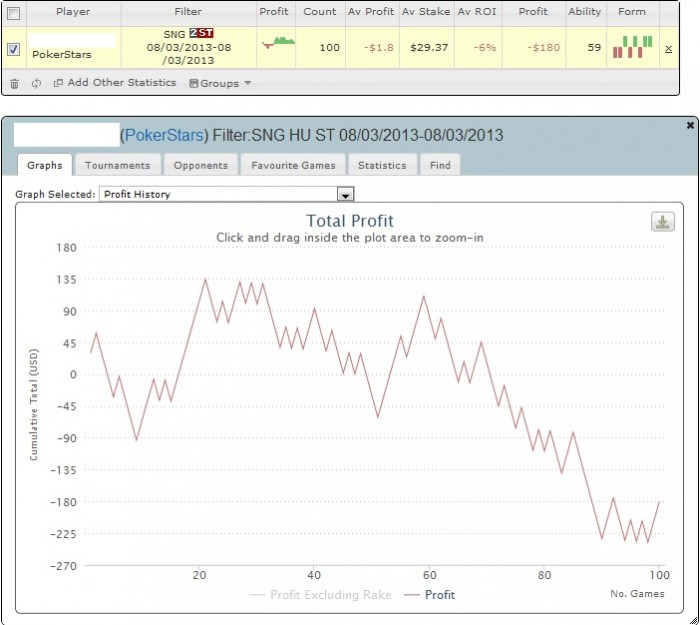Click the refresh icon beside the trash

click(x=37, y=83)
